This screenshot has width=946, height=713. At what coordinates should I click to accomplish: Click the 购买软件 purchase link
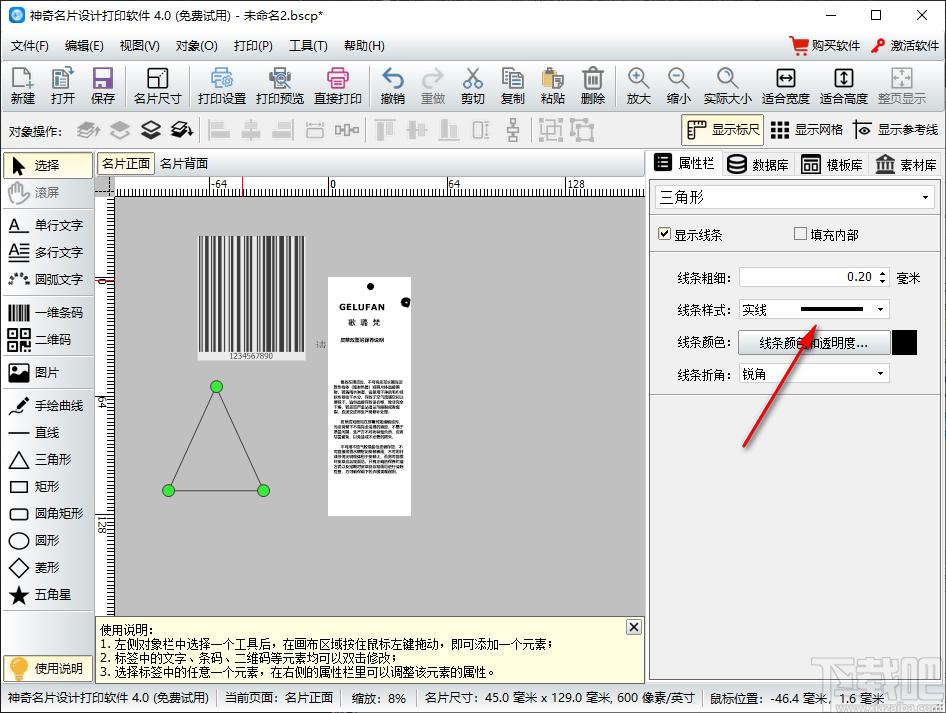pos(825,46)
